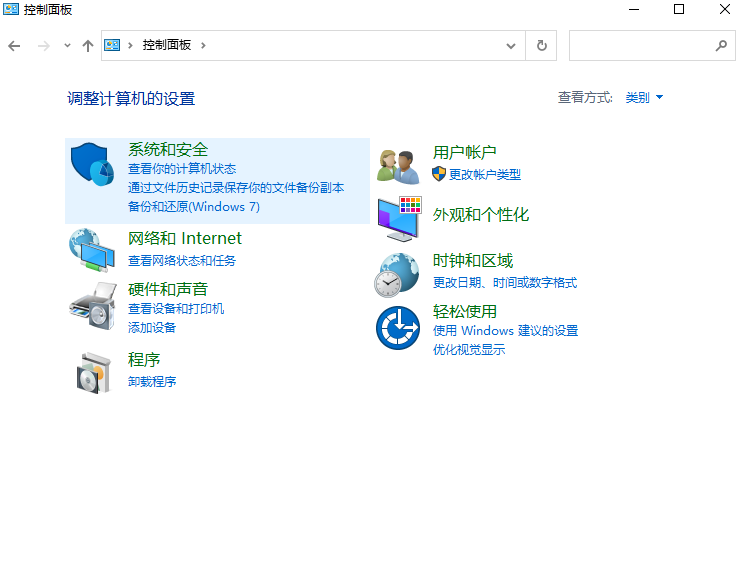Go up one folder level
The height and width of the screenshot is (563, 745).
[88, 45]
